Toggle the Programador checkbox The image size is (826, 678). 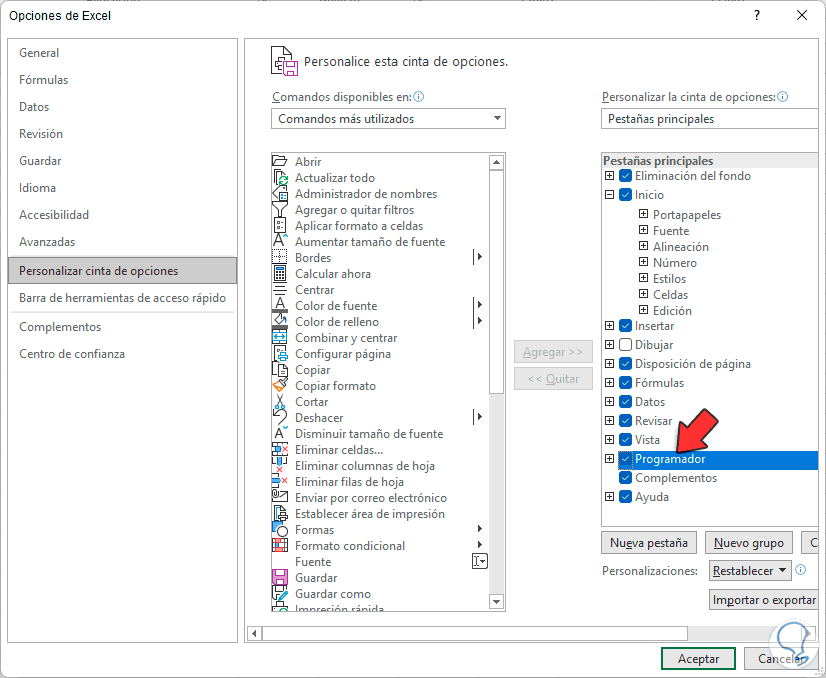pos(625,459)
